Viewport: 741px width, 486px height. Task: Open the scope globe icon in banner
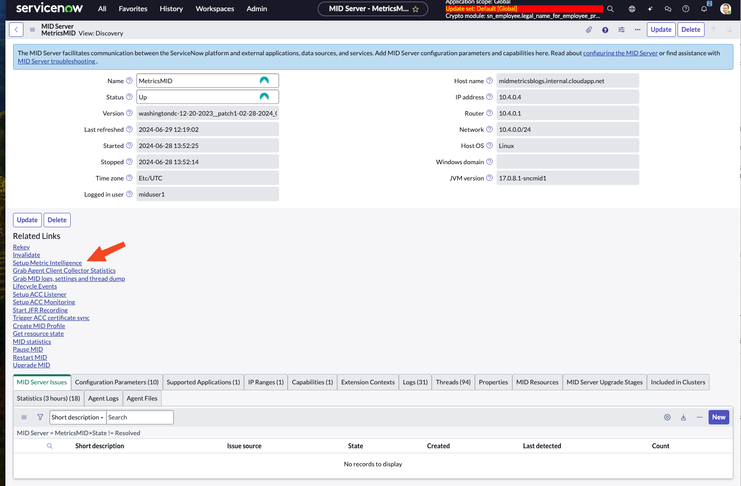tap(632, 9)
